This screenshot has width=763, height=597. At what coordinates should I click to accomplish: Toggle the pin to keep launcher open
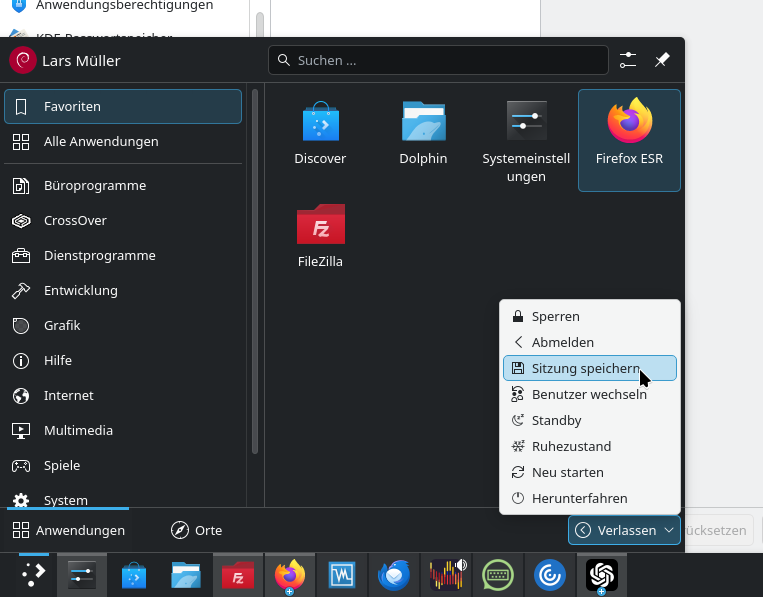pos(661,60)
